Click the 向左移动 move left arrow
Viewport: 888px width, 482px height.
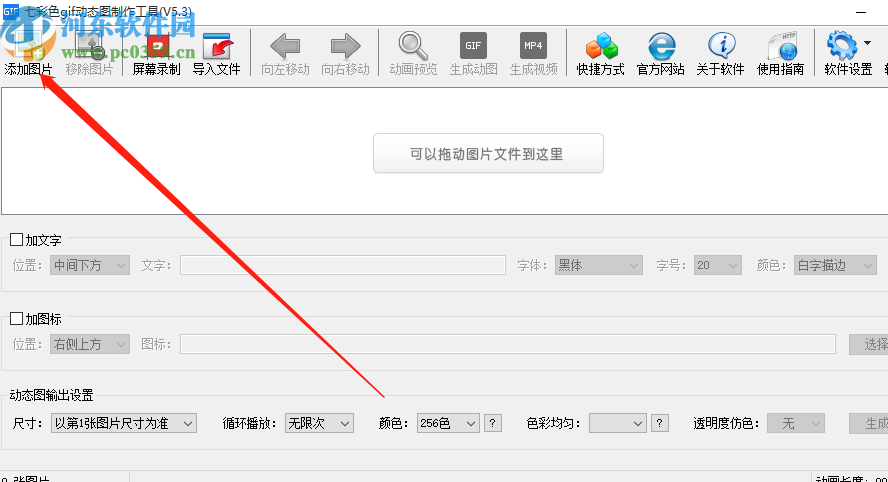pyautogui.click(x=285, y=46)
